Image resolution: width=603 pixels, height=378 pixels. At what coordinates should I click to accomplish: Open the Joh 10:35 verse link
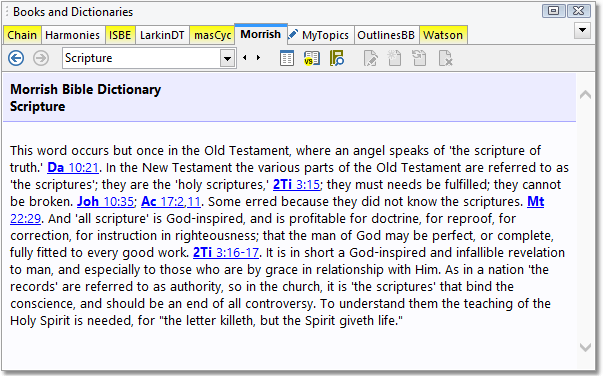click(x=105, y=201)
